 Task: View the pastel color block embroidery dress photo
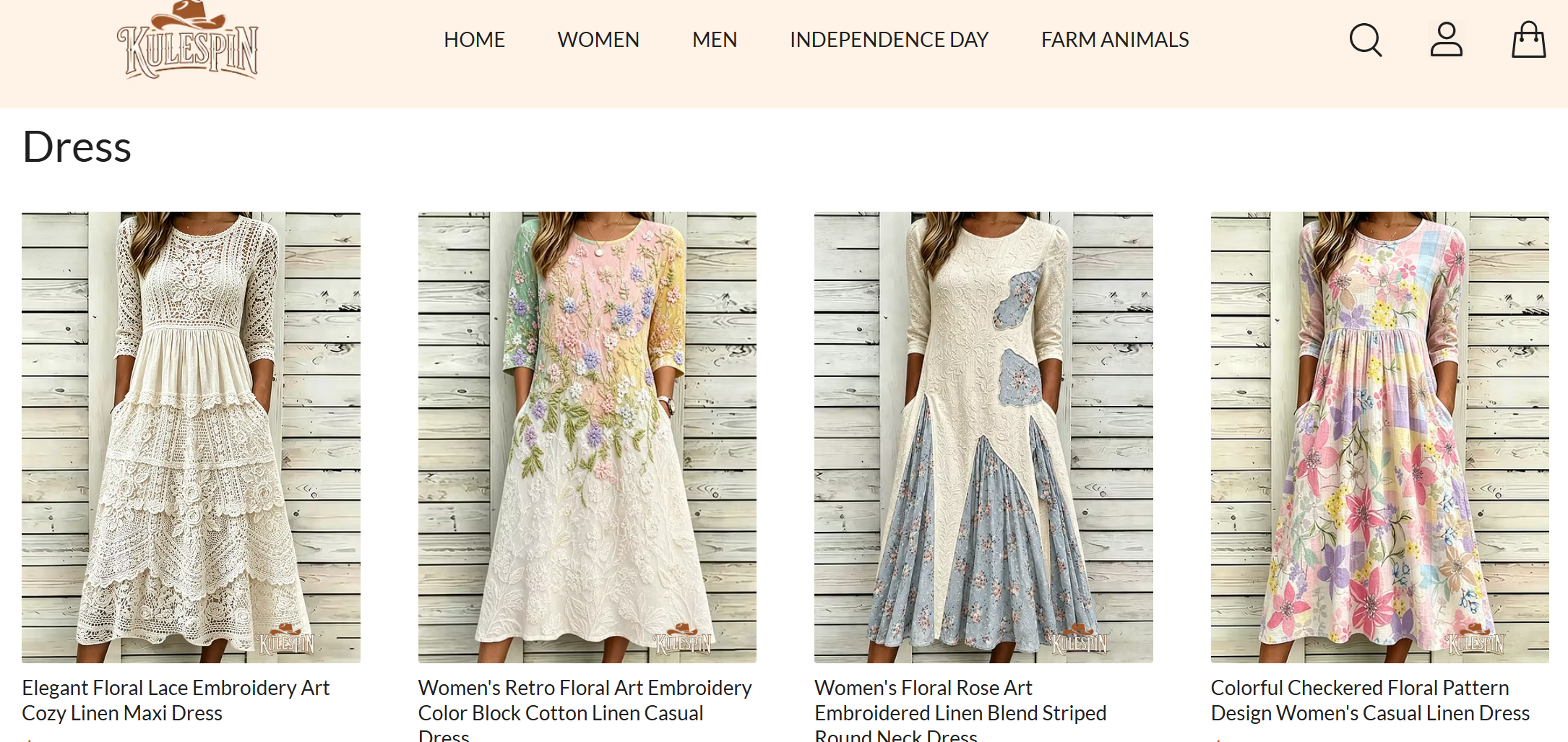click(587, 437)
